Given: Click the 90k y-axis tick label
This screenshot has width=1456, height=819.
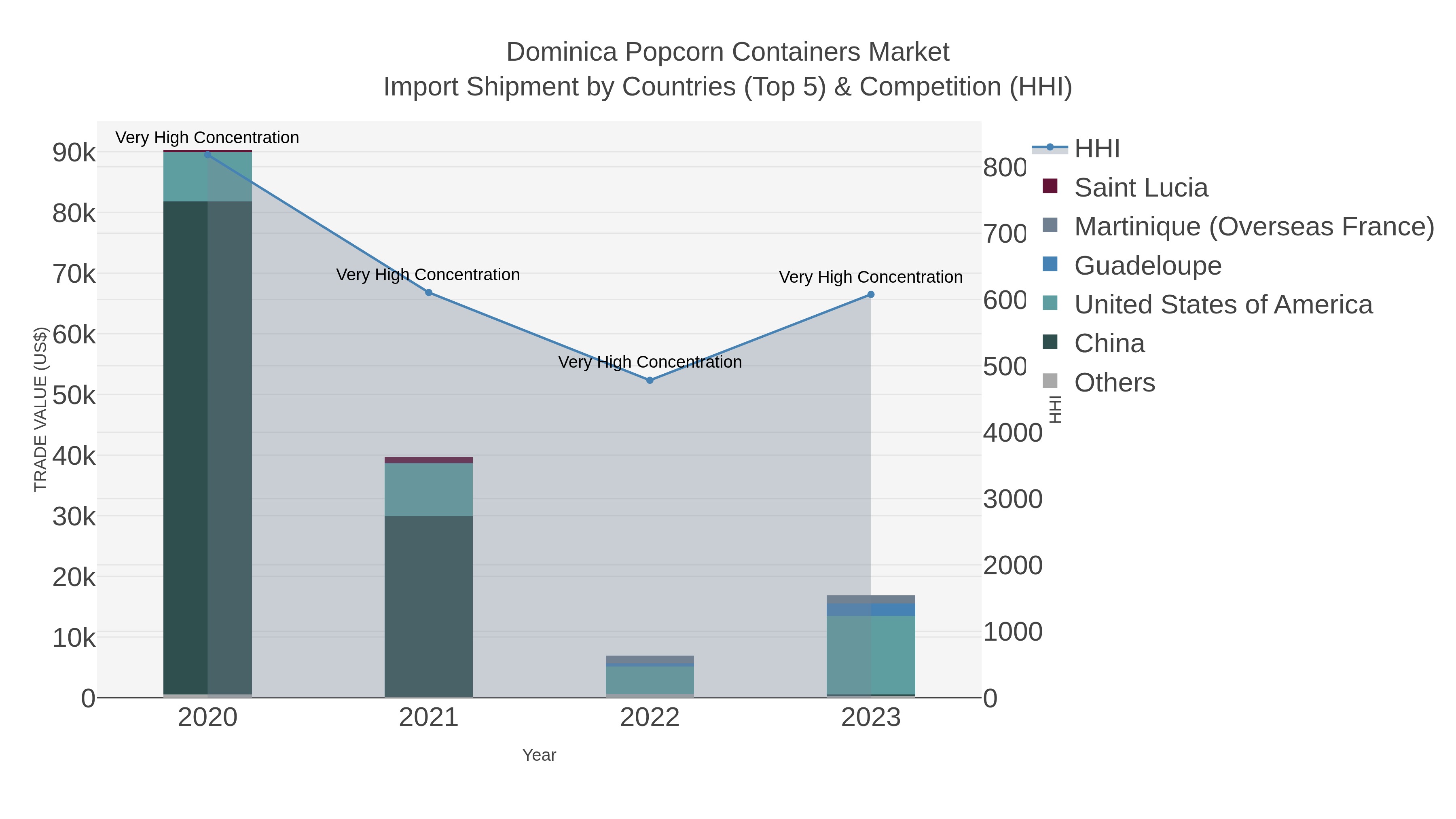Looking at the screenshot, I should click(74, 152).
